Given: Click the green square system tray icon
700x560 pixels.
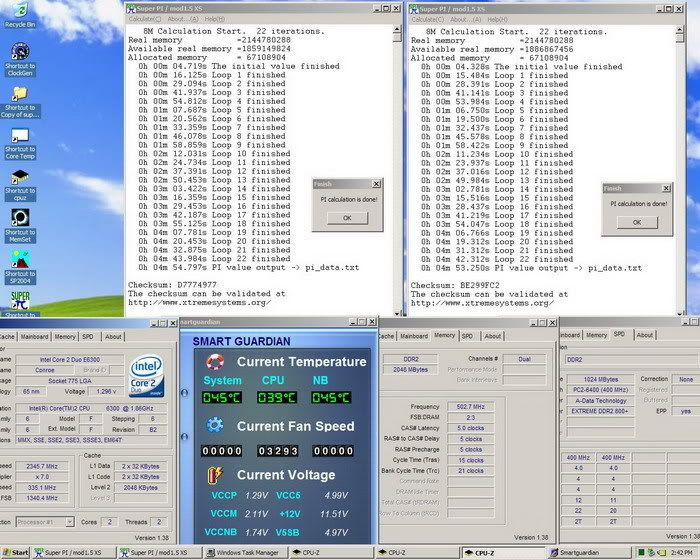Looking at the screenshot, I should pos(642,553).
